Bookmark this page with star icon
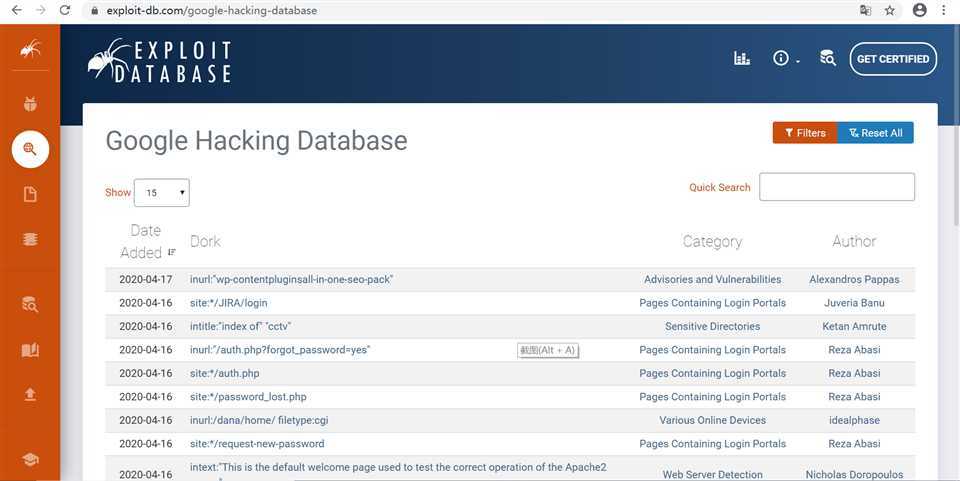 890,10
